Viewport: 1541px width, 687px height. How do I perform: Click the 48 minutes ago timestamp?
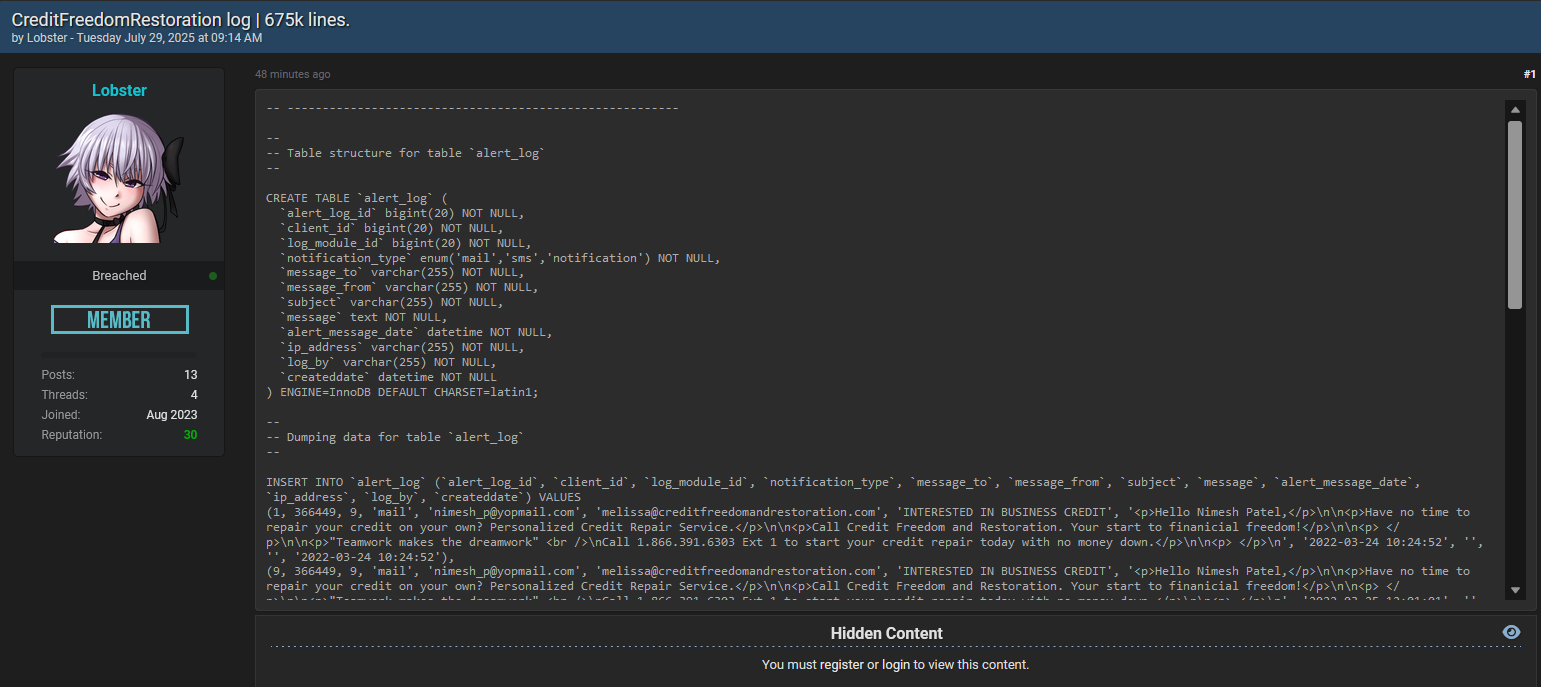292,74
